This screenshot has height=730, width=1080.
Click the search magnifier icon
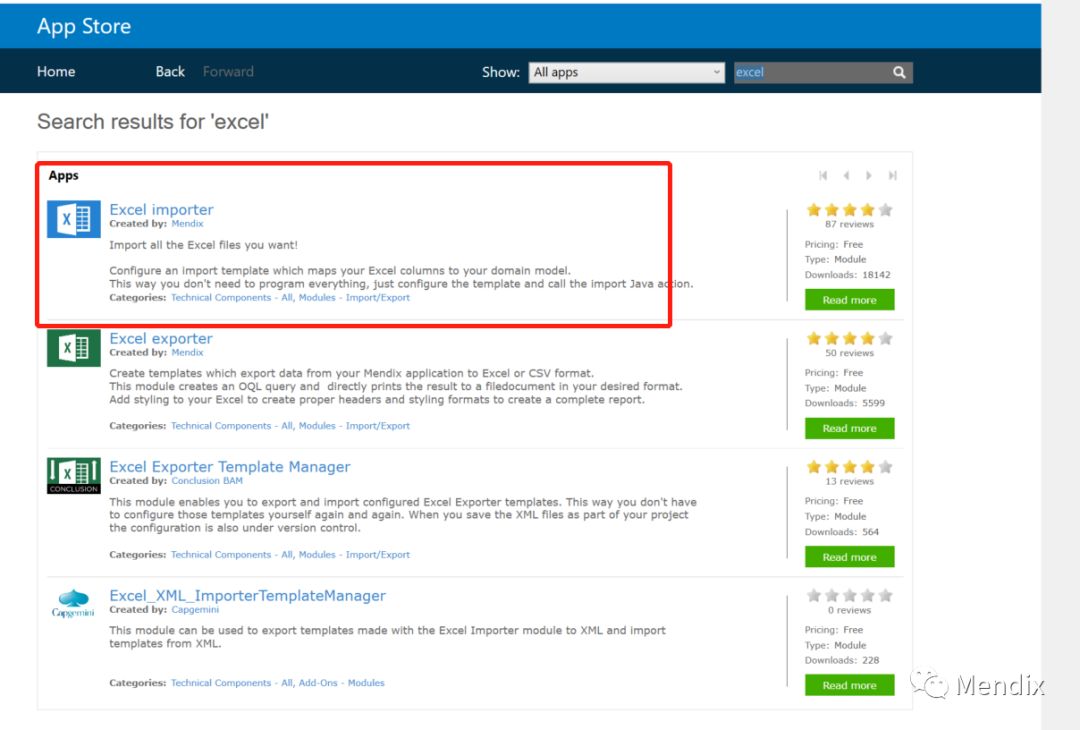899,72
